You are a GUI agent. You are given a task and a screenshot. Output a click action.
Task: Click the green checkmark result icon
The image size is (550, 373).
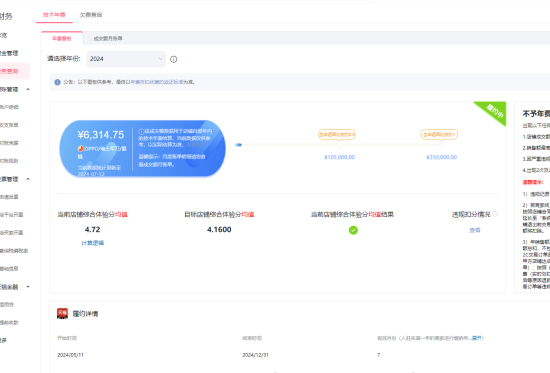tap(353, 230)
